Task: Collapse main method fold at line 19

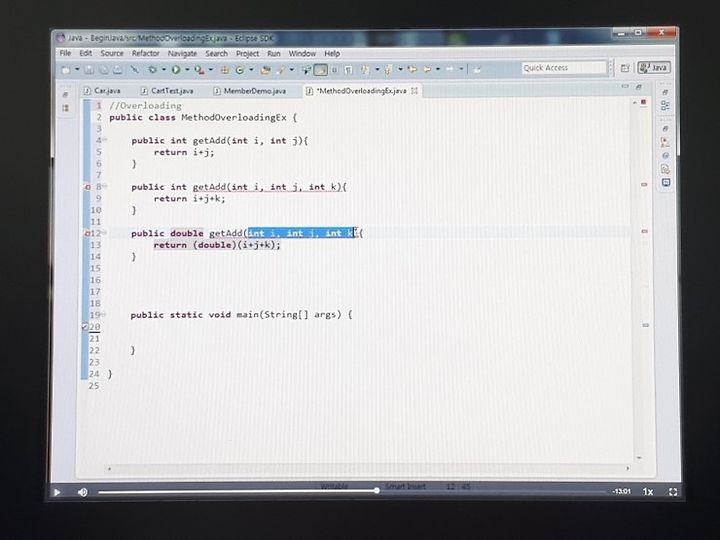Action: (104, 315)
